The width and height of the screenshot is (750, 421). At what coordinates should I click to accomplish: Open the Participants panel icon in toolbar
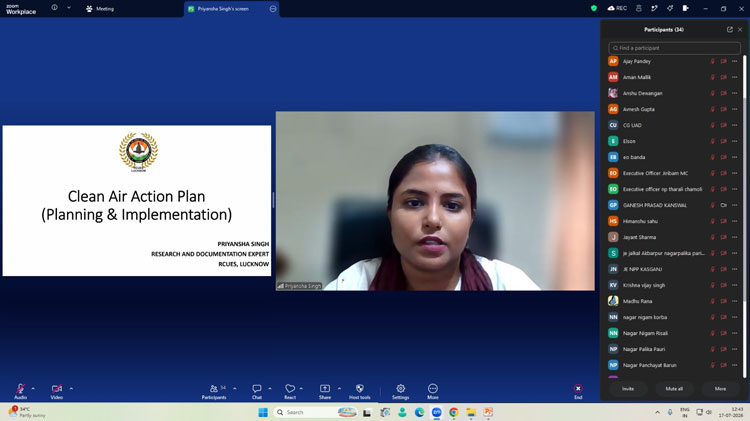[214, 388]
